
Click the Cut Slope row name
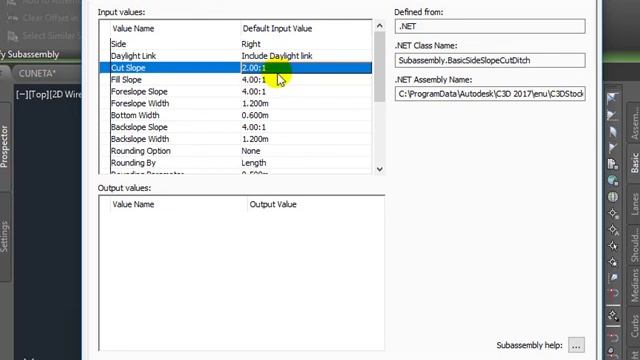[x=128, y=68]
